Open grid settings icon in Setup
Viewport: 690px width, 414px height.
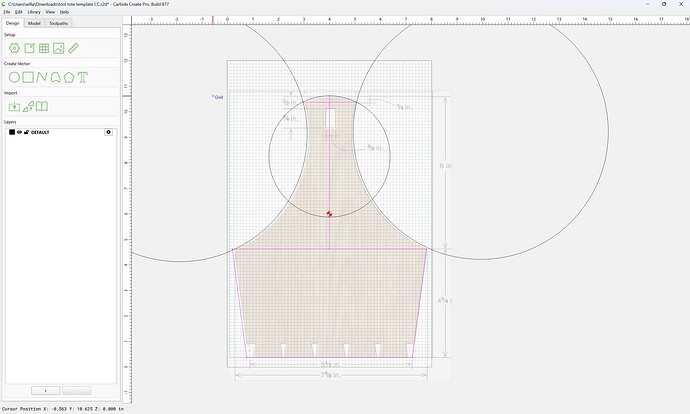pyautogui.click(x=44, y=48)
